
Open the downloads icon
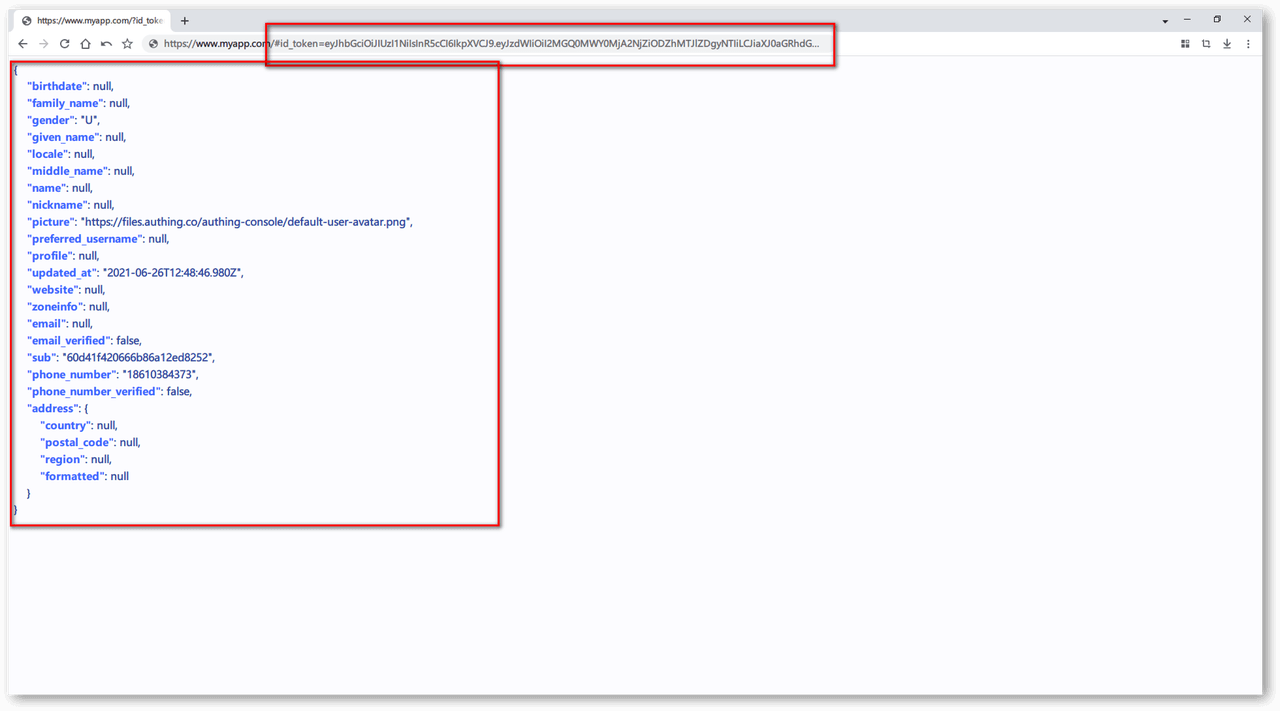pos(1227,44)
